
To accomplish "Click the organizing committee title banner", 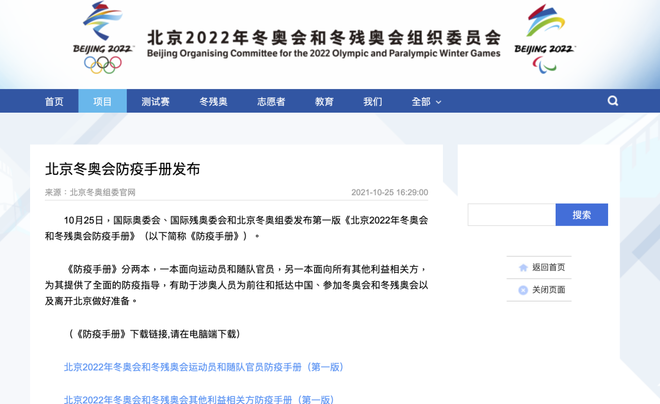I will pyautogui.click(x=324, y=43).
